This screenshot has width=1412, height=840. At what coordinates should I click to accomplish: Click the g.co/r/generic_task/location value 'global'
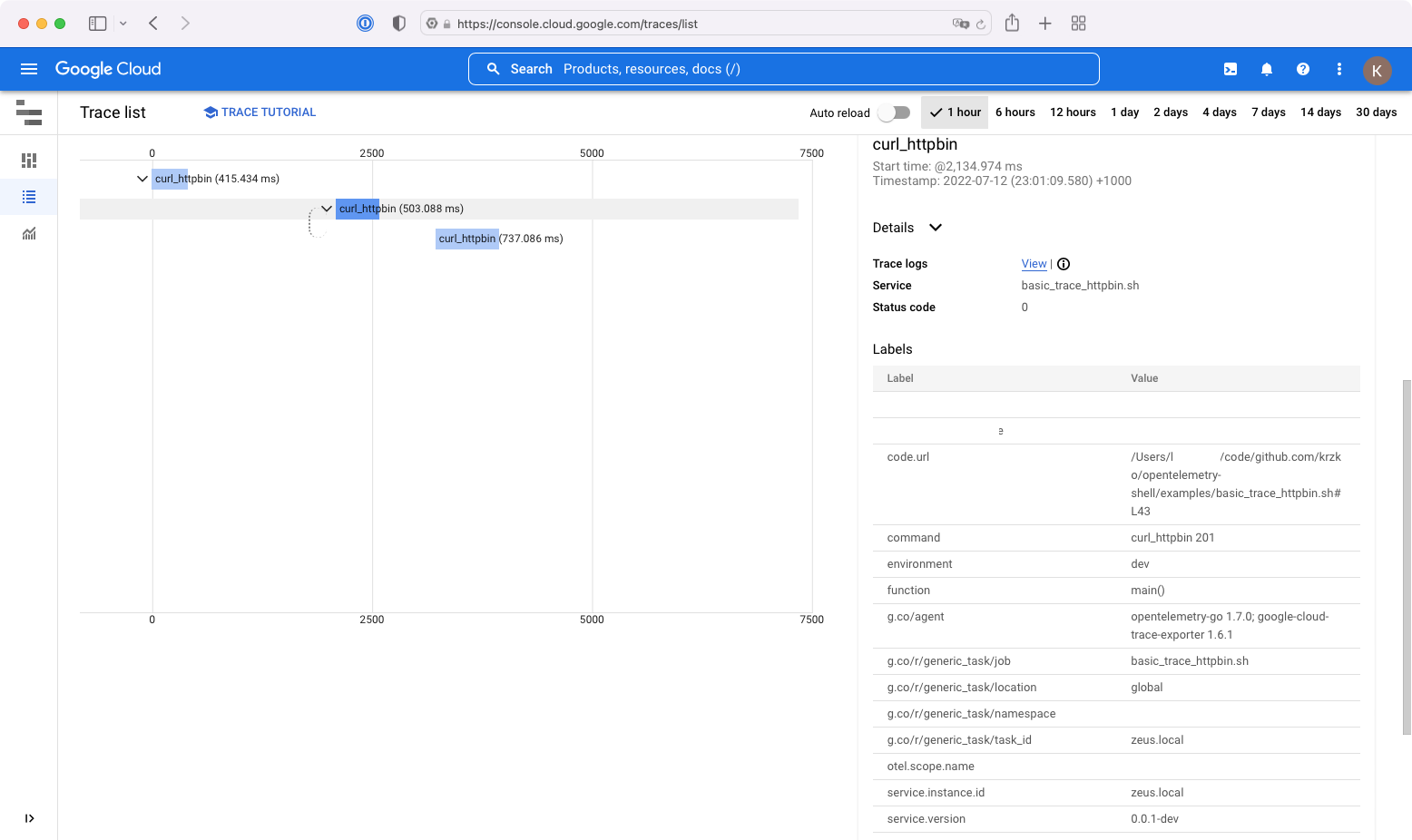1146,688
